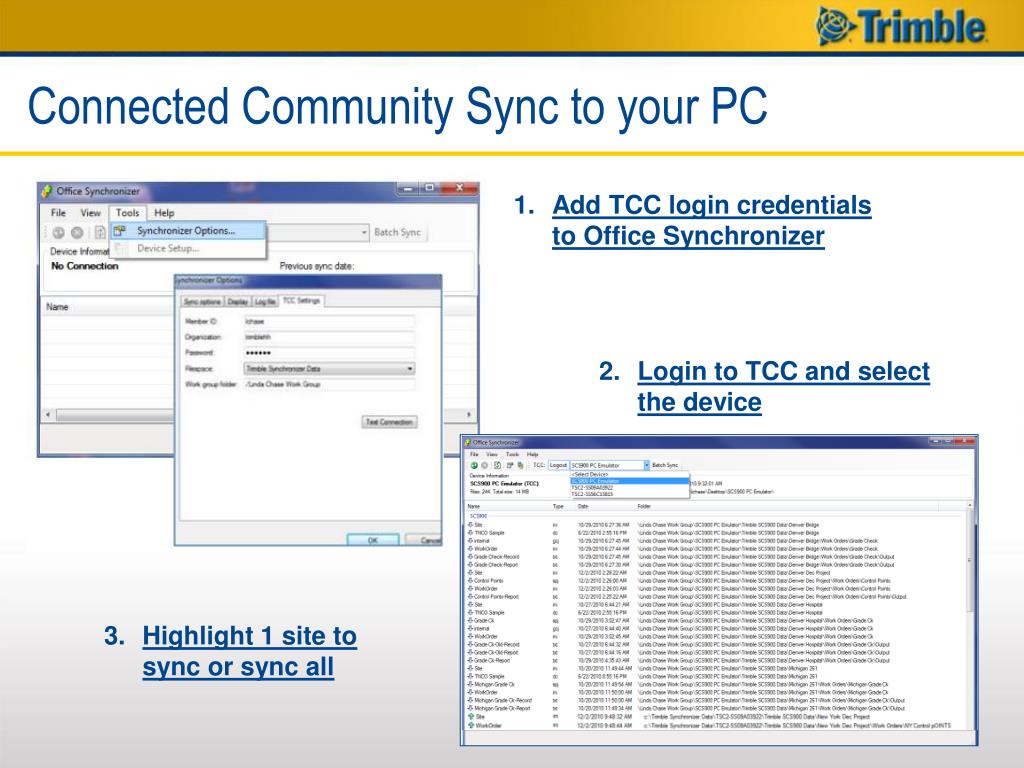The width and height of the screenshot is (1024, 768).
Task: Open the device dropdown left of the greyed-out Batch Sync
Action: (318, 232)
